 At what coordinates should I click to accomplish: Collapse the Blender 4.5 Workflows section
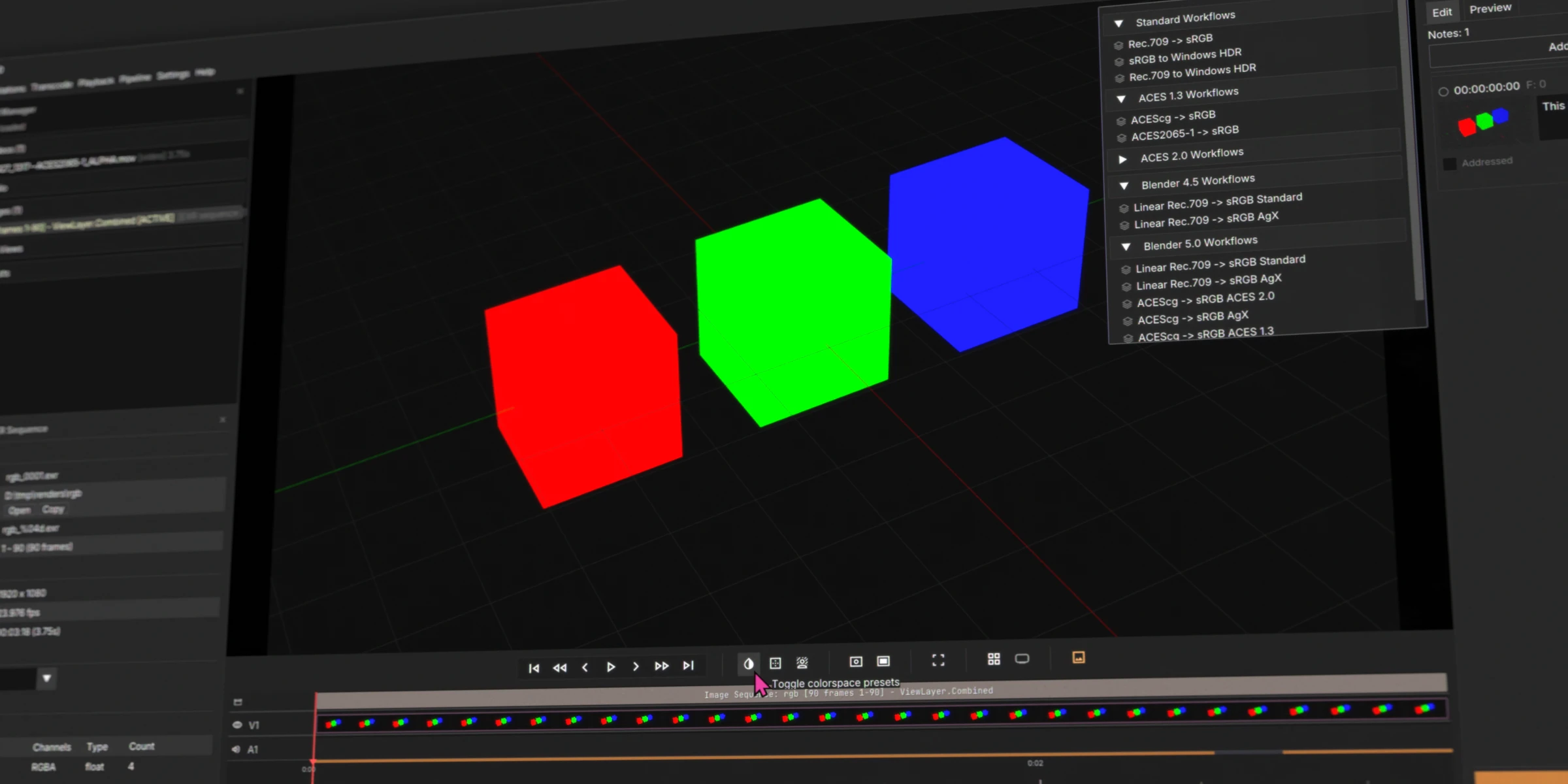pyautogui.click(x=1124, y=185)
